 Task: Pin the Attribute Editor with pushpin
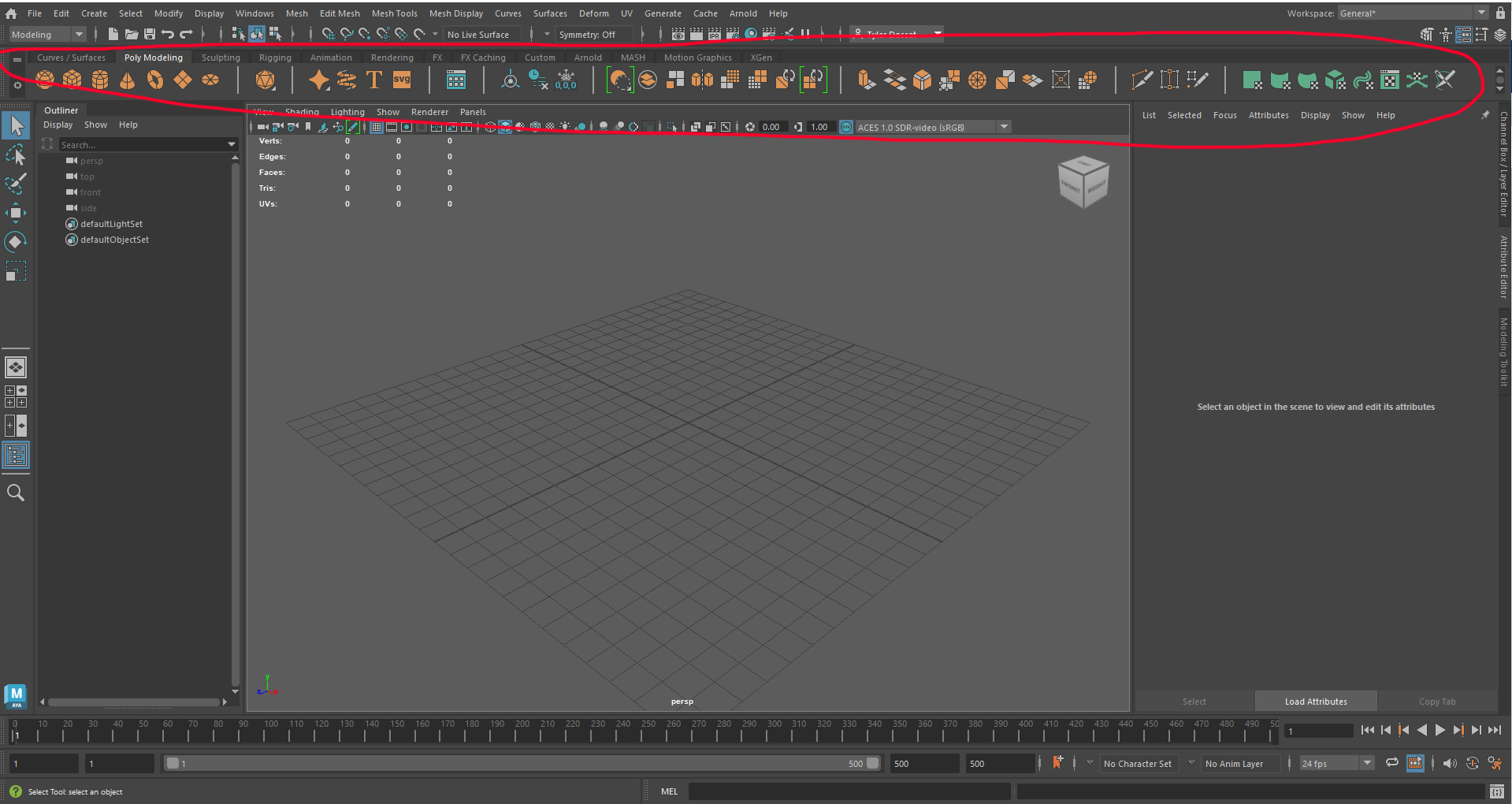(1485, 115)
